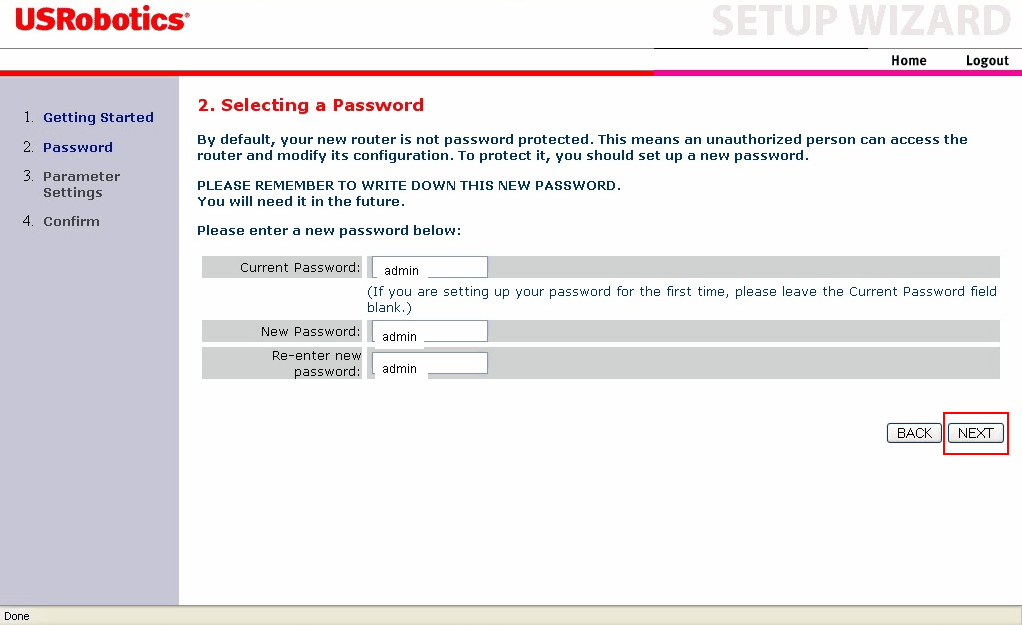This screenshot has width=1022, height=625.
Task: Jump to the Confirm step
Action: tap(71, 222)
